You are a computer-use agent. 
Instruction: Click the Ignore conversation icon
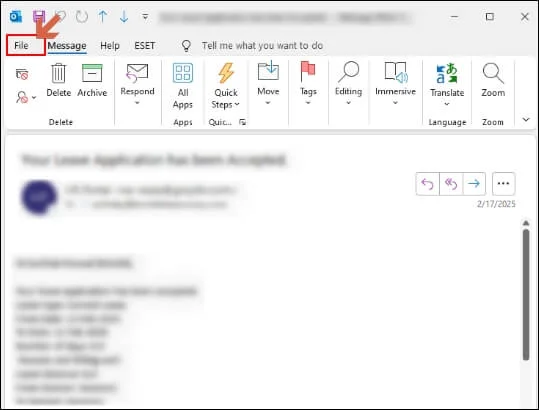coord(22,74)
